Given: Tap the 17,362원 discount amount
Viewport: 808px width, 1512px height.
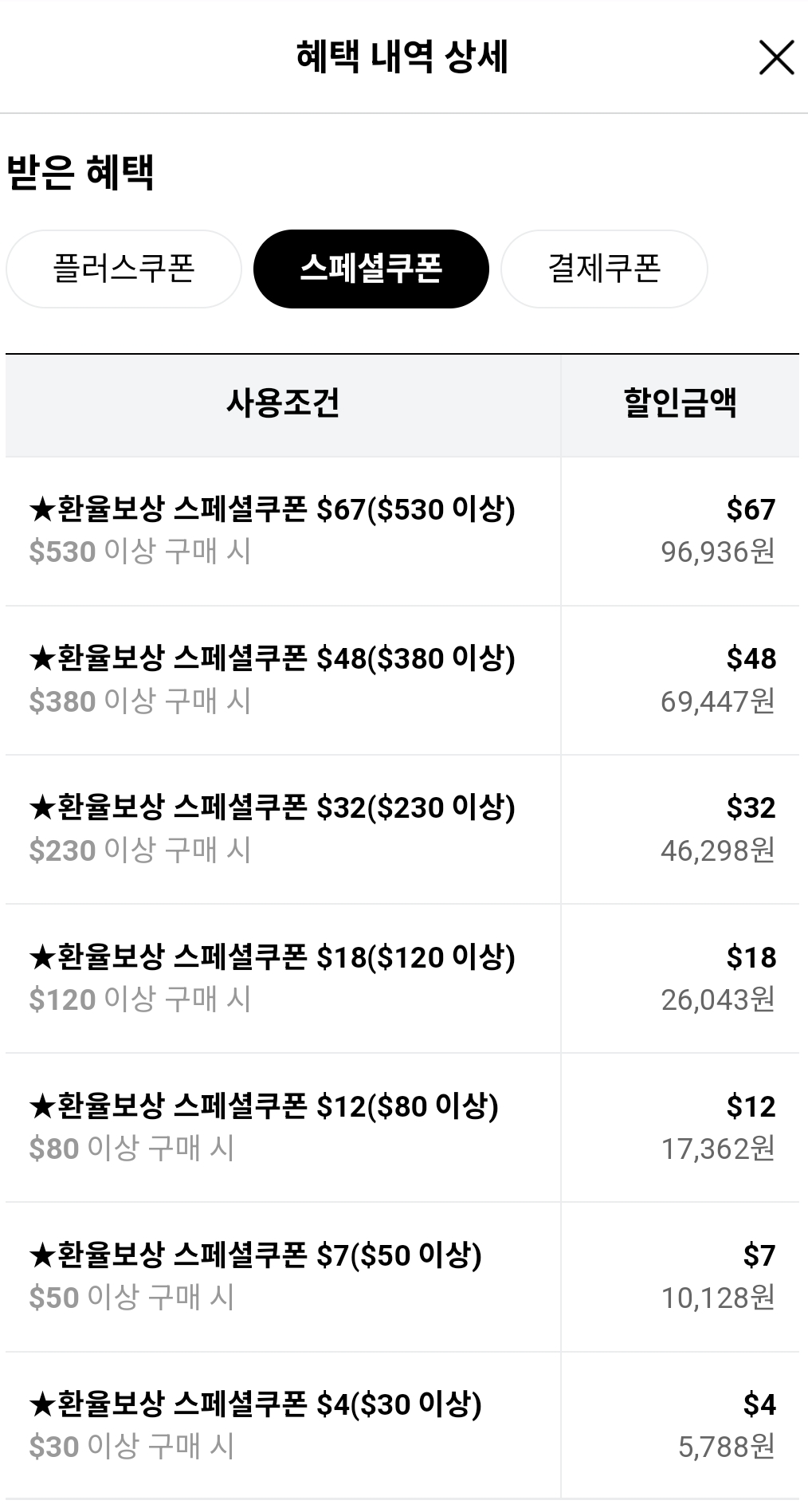Looking at the screenshot, I should (x=717, y=1149).
